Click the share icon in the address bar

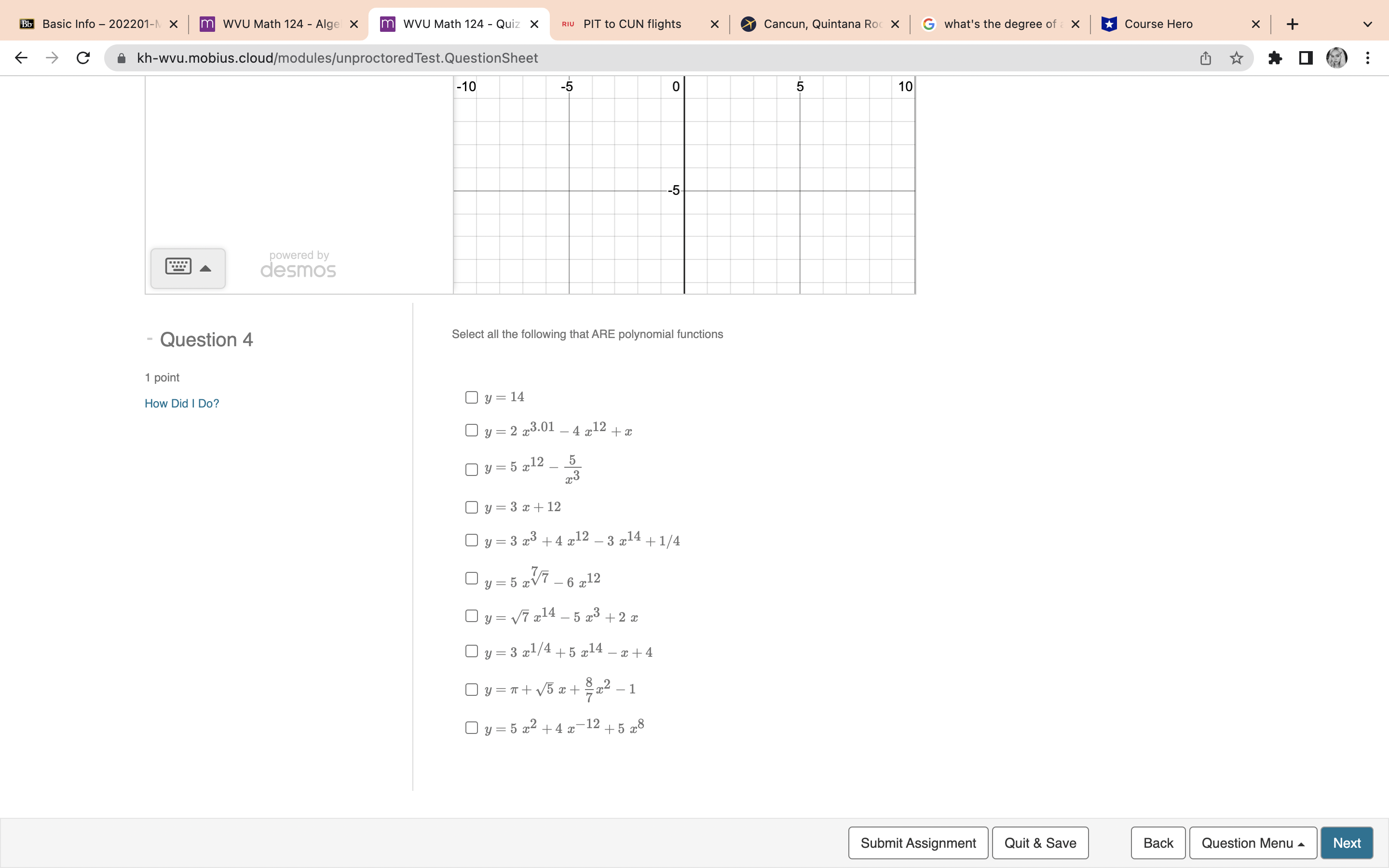[1204, 57]
